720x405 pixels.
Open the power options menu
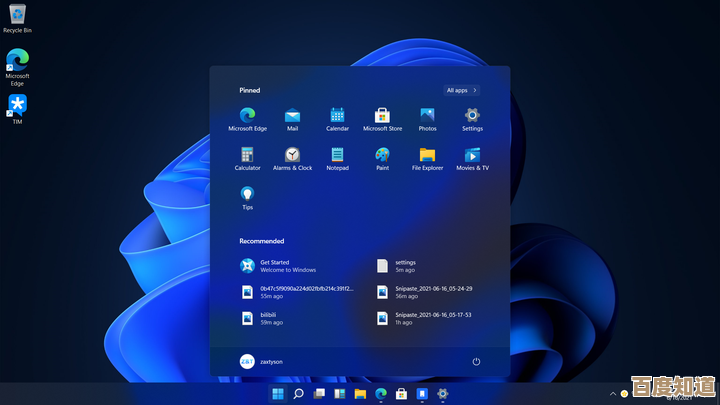[476, 361]
